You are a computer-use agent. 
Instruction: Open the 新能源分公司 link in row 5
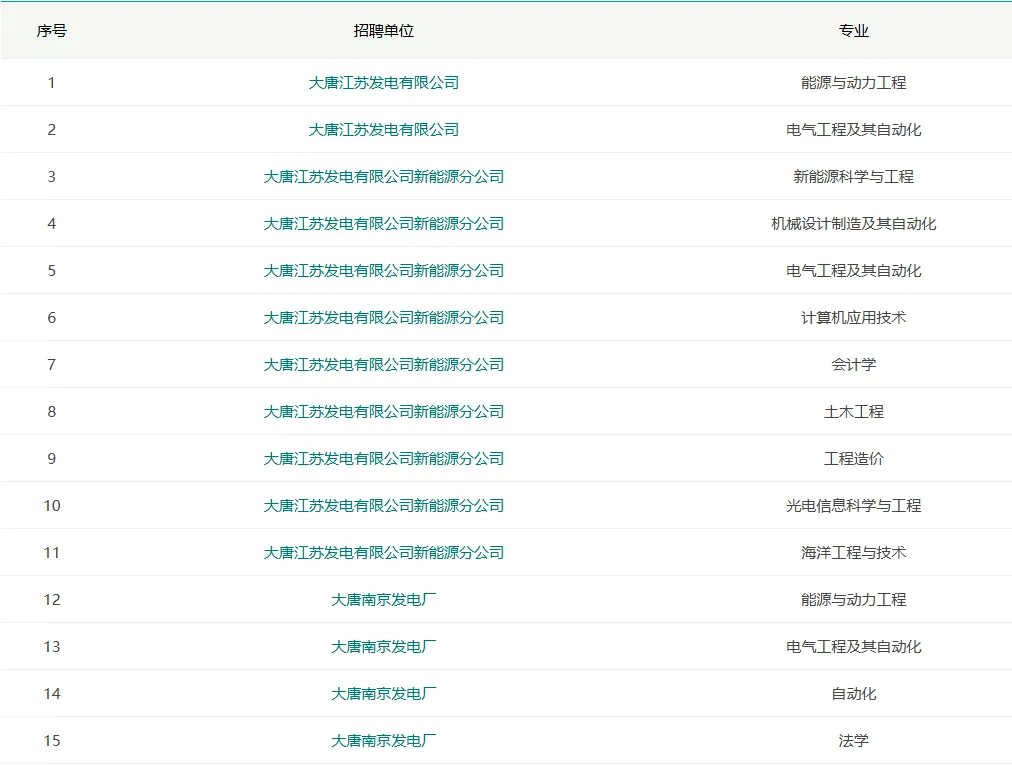(x=383, y=270)
